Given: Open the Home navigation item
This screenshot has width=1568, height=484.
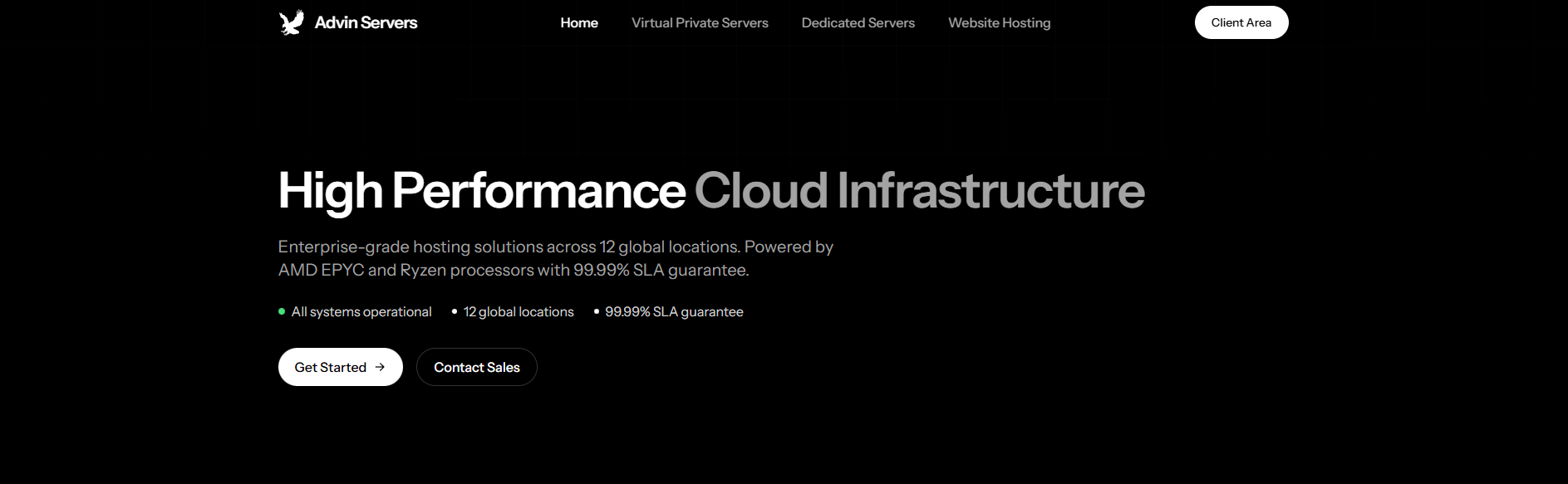Looking at the screenshot, I should 578,22.
